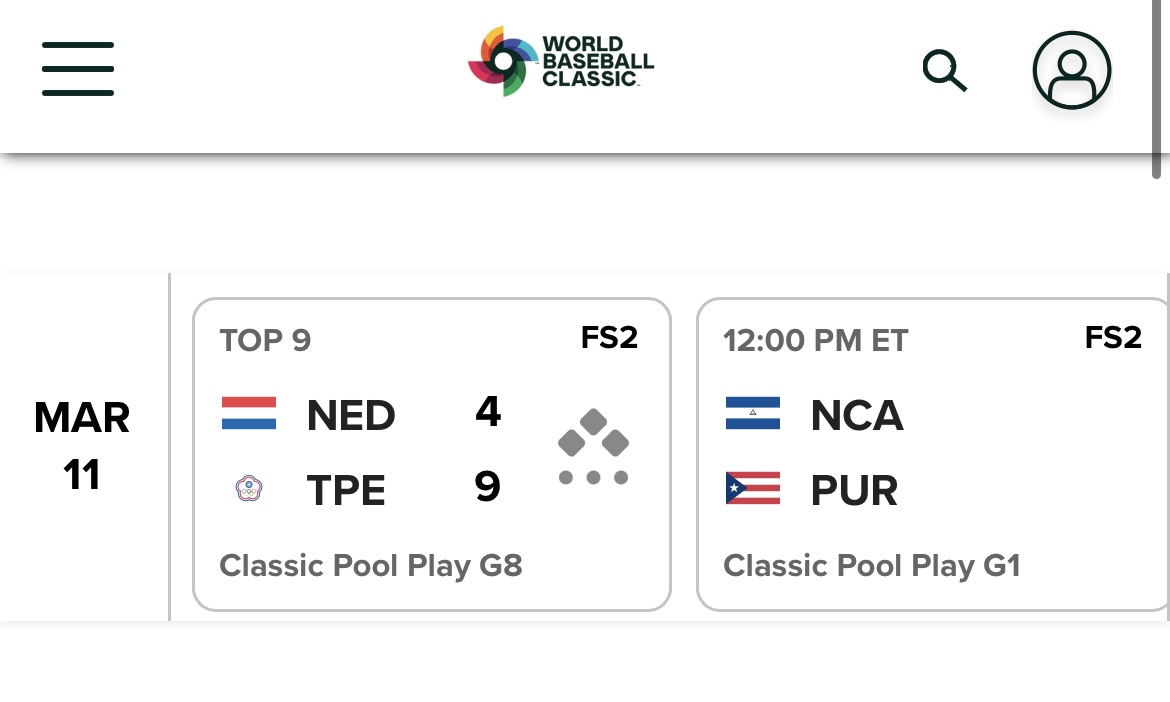Click the TOP 9 inning status
This screenshot has height=702, width=1170.
coord(265,340)
